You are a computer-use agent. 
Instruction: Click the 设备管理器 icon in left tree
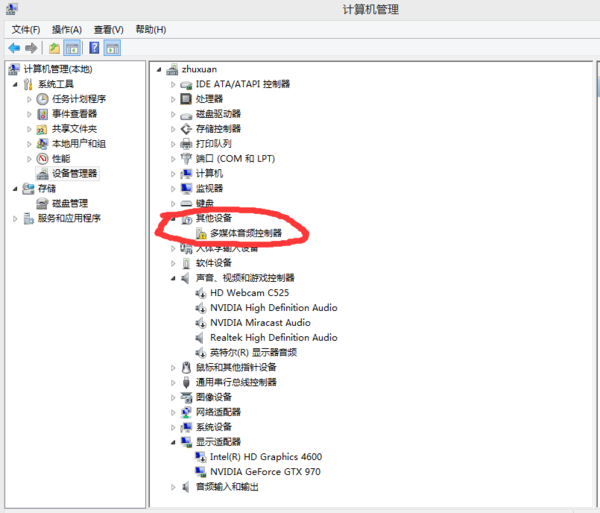coord(43,173)
